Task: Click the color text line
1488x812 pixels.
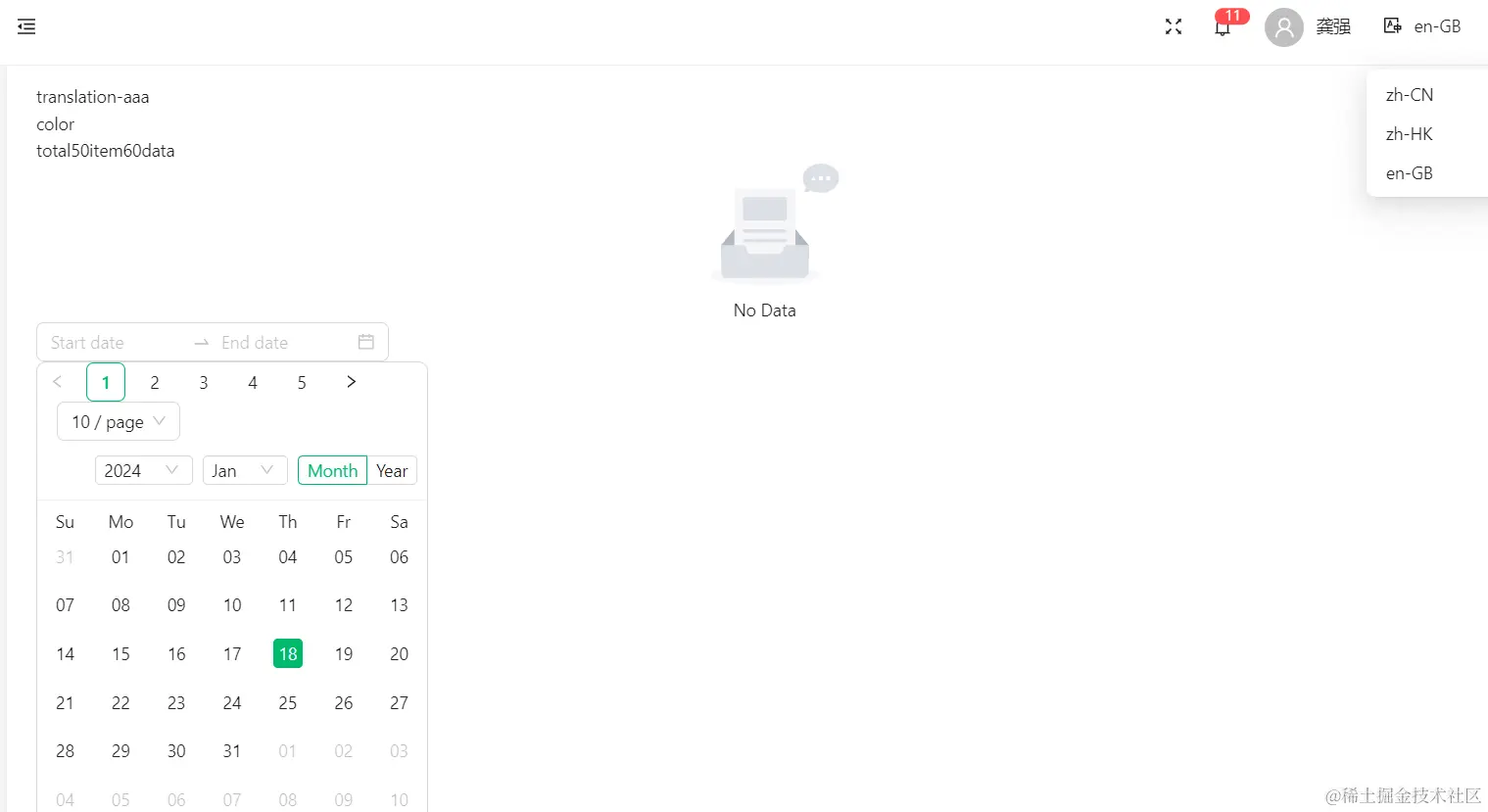Action: pos(56,124)
